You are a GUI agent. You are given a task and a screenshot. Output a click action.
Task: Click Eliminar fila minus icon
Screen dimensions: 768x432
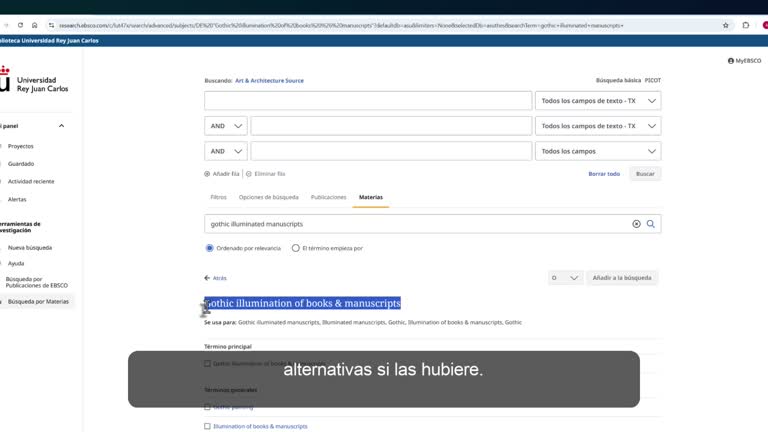[x=249, y=174]
